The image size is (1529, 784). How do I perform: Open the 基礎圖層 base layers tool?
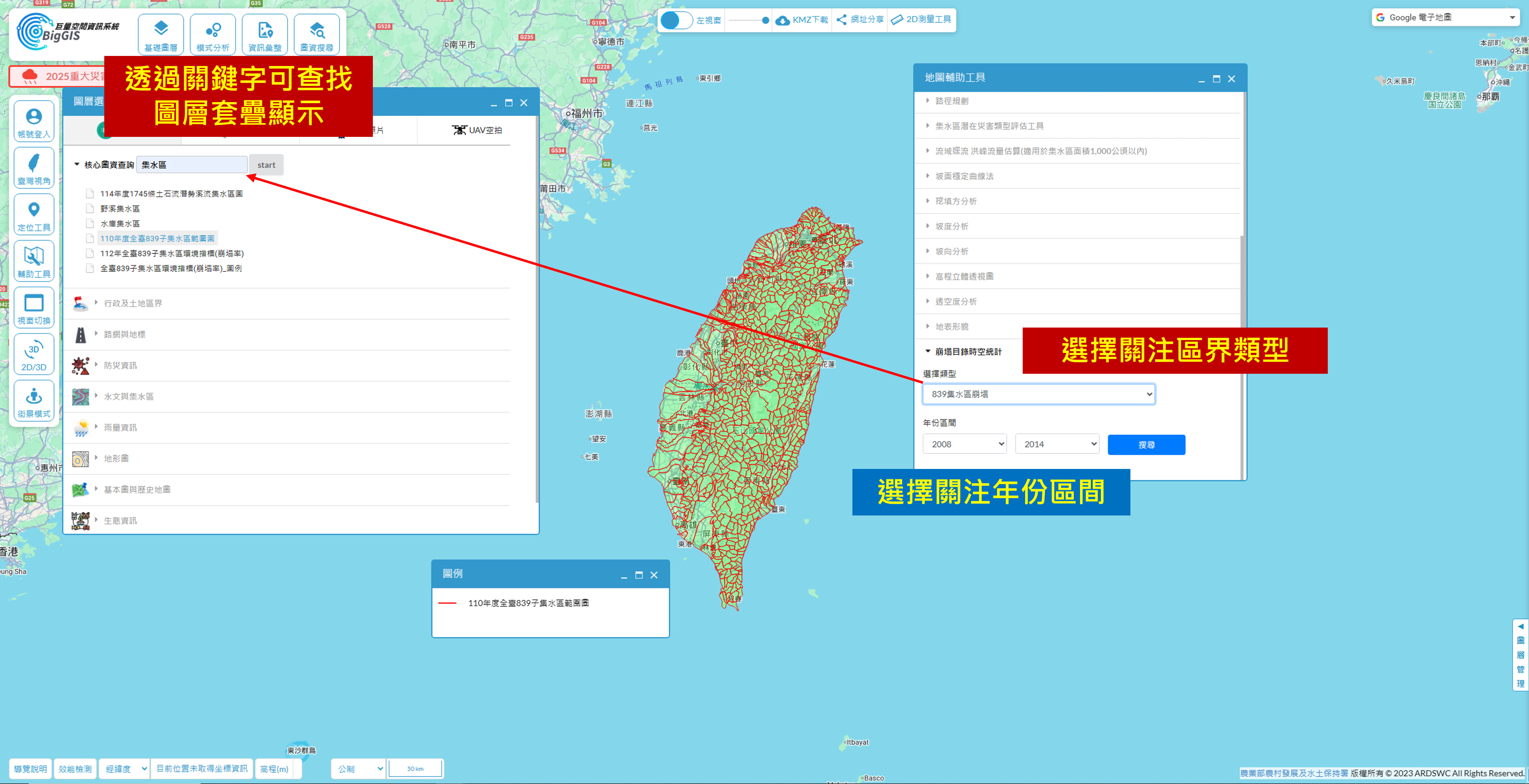tap(160, 34)
